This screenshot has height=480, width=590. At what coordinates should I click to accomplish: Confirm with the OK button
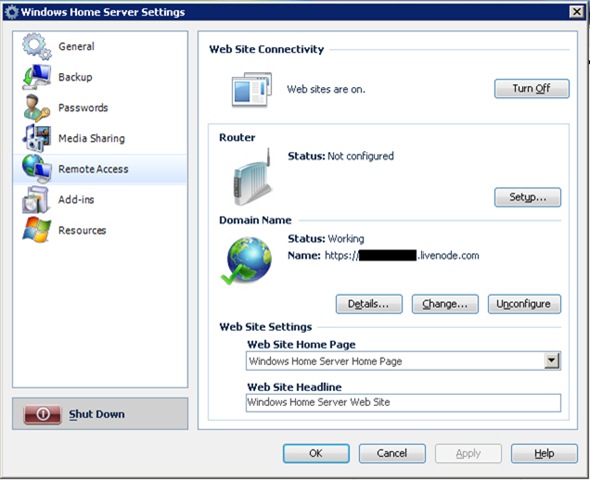[316, 453]
